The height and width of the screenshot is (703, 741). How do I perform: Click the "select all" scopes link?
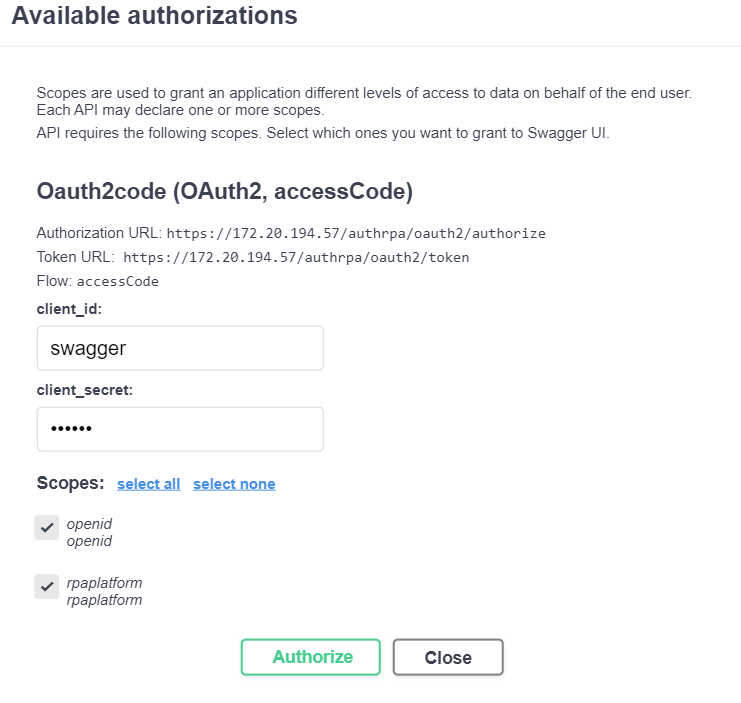(148, 484)
